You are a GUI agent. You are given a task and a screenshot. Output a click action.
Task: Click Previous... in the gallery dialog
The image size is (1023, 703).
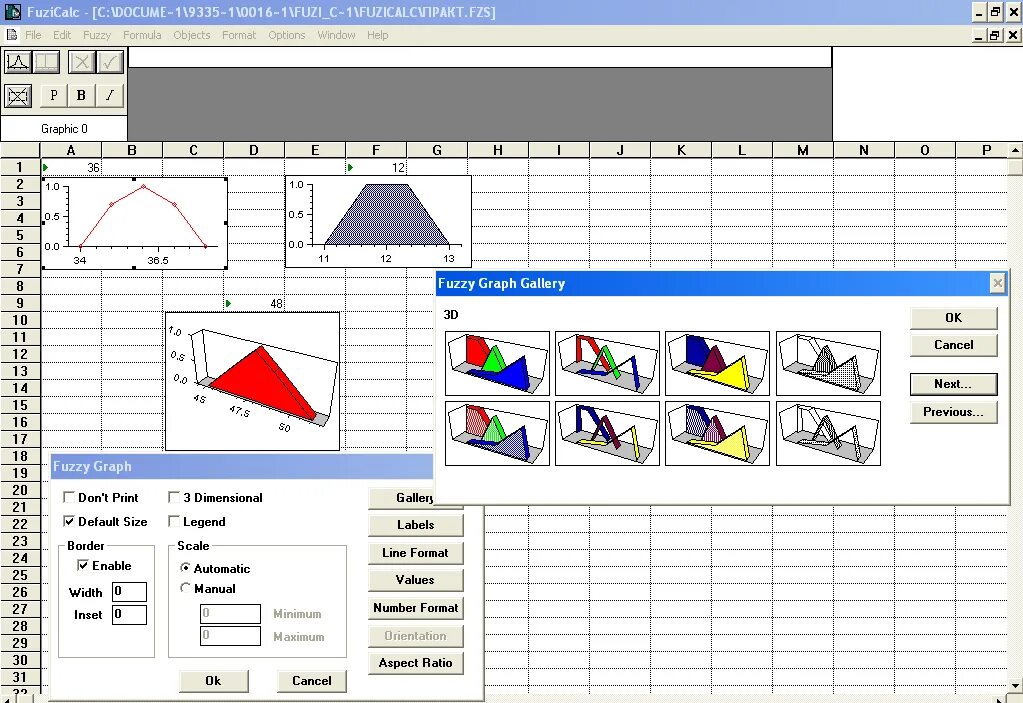[x=953, y=411]
